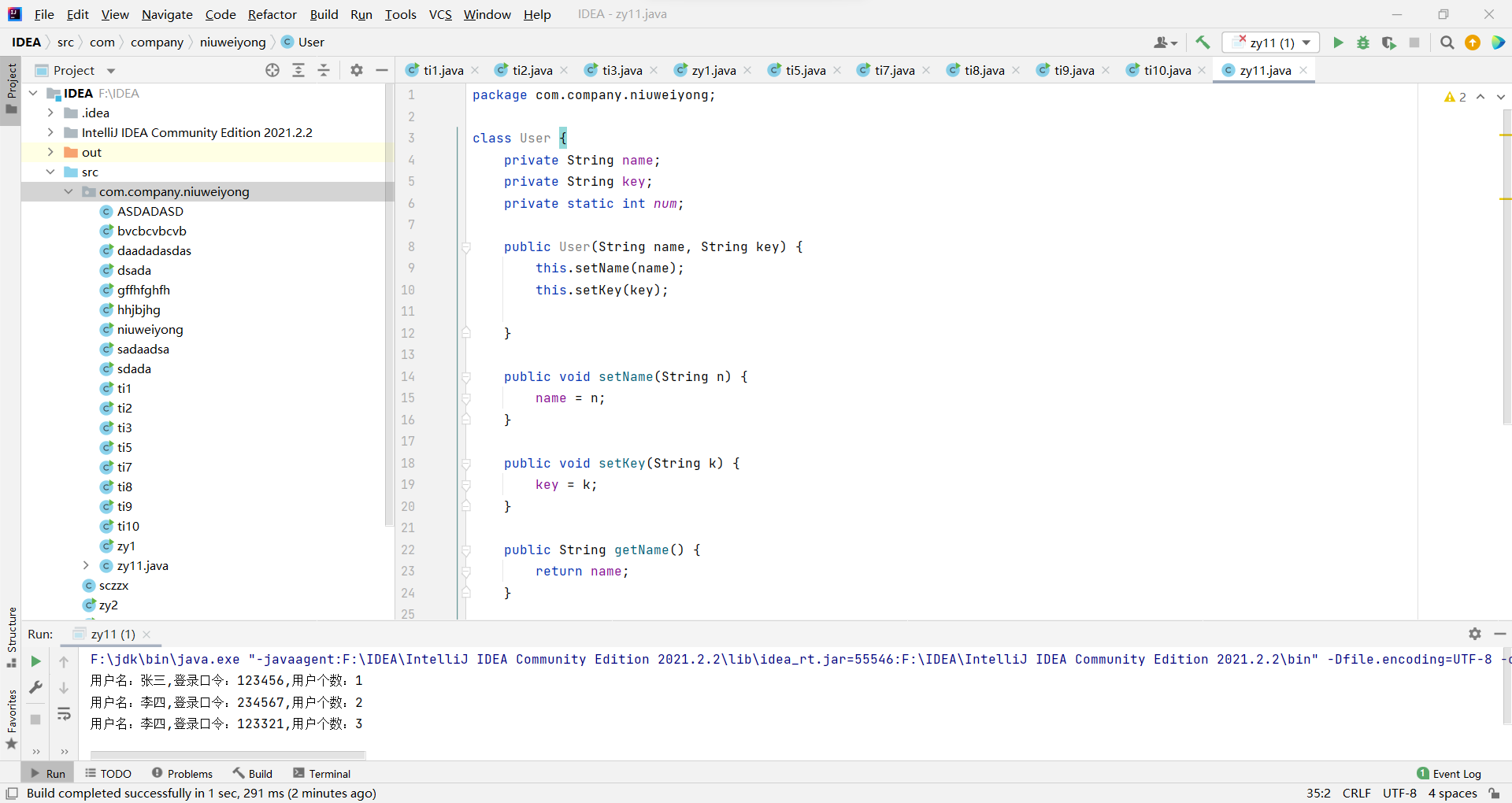Close the ti5.java tab
Screen dimensions: 1512x803
[x=837, y=70]
